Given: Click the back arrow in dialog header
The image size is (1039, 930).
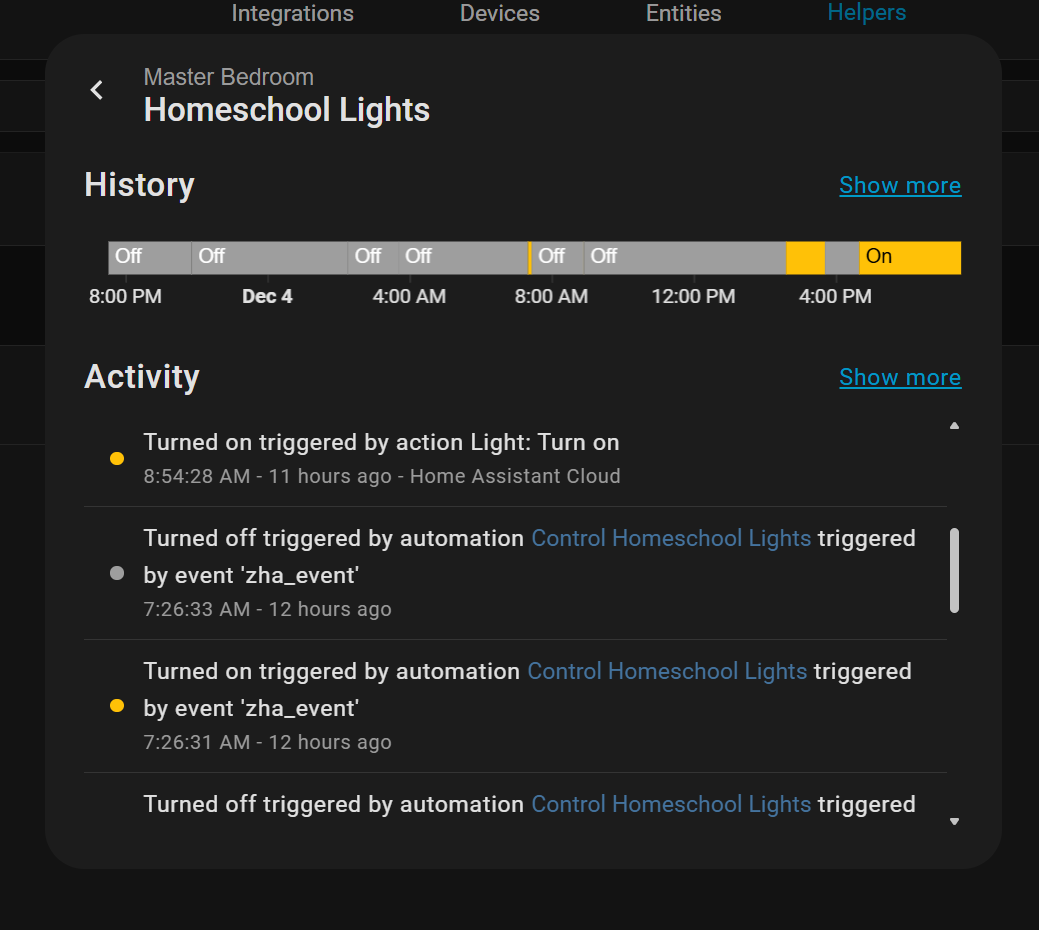Looking at the screenshot, I should pos(97,90).
